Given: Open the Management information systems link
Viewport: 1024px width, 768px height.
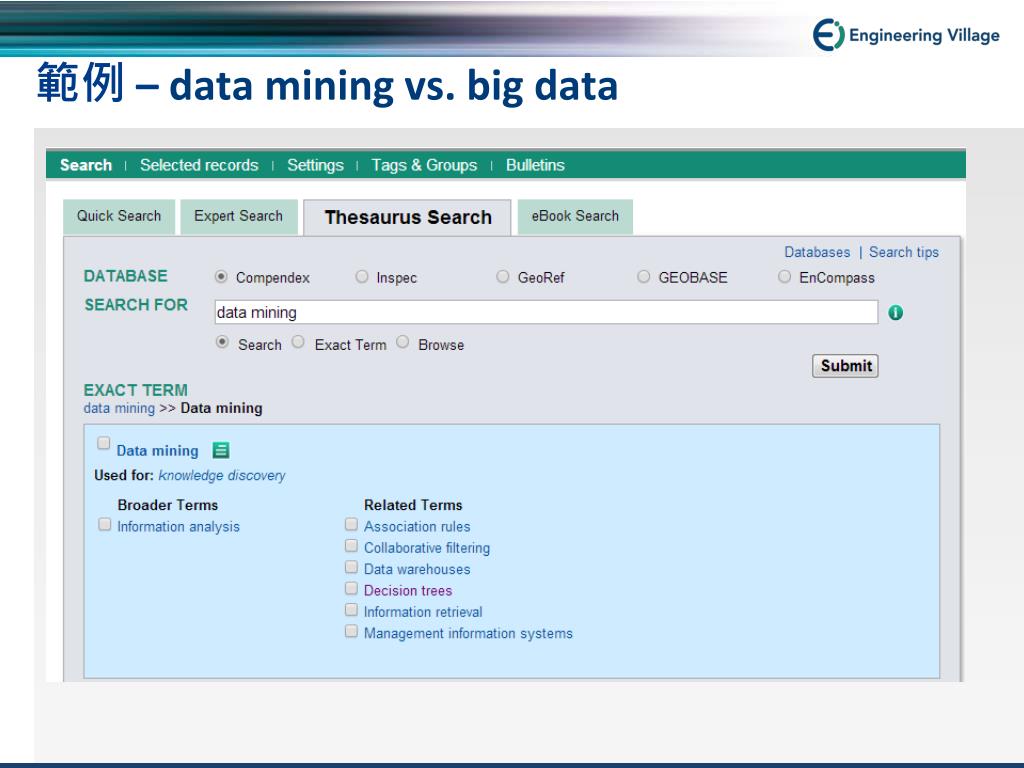Looking at the screenshot, I should 468,633.
